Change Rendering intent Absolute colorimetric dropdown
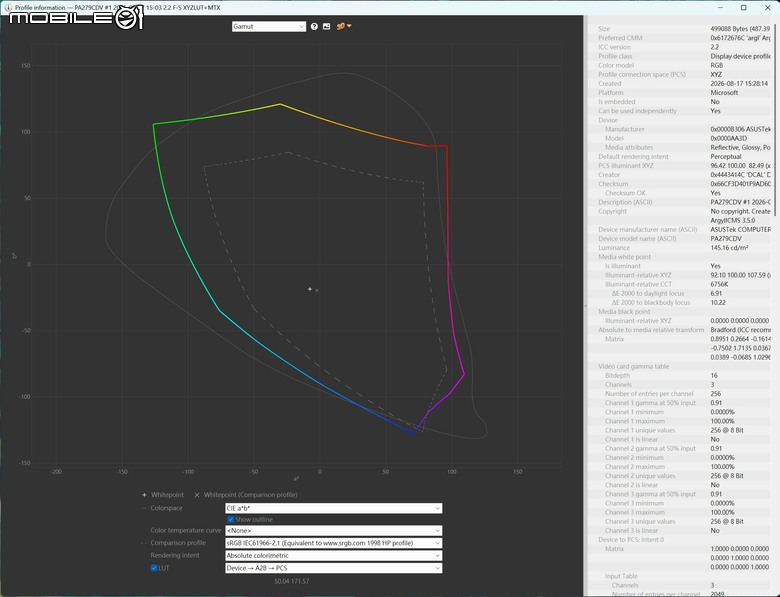The width and height of the screenshot is (780, 597). [333, 556]
